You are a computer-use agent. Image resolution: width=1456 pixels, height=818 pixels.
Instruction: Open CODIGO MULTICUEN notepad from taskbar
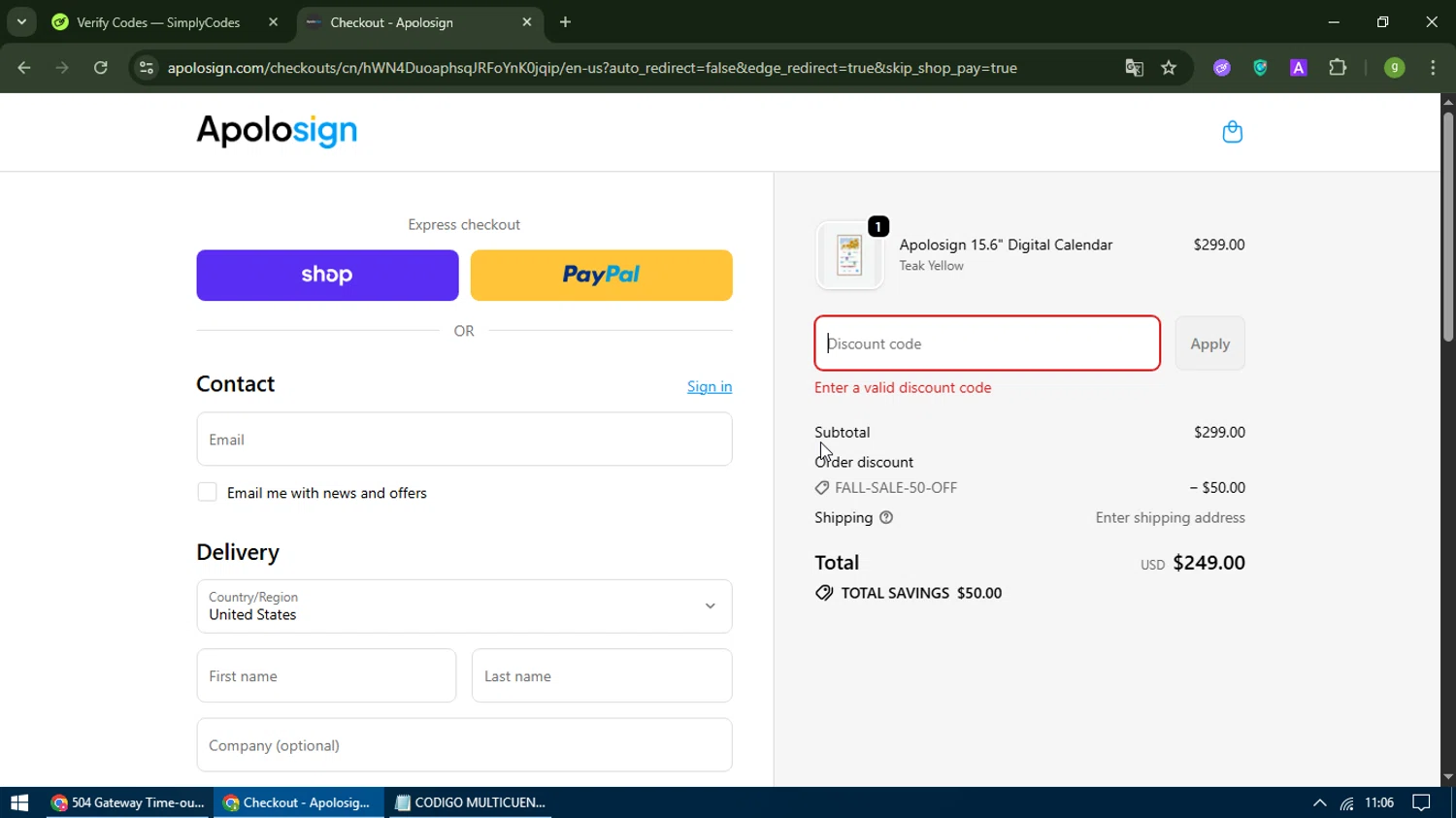point(471,802)
